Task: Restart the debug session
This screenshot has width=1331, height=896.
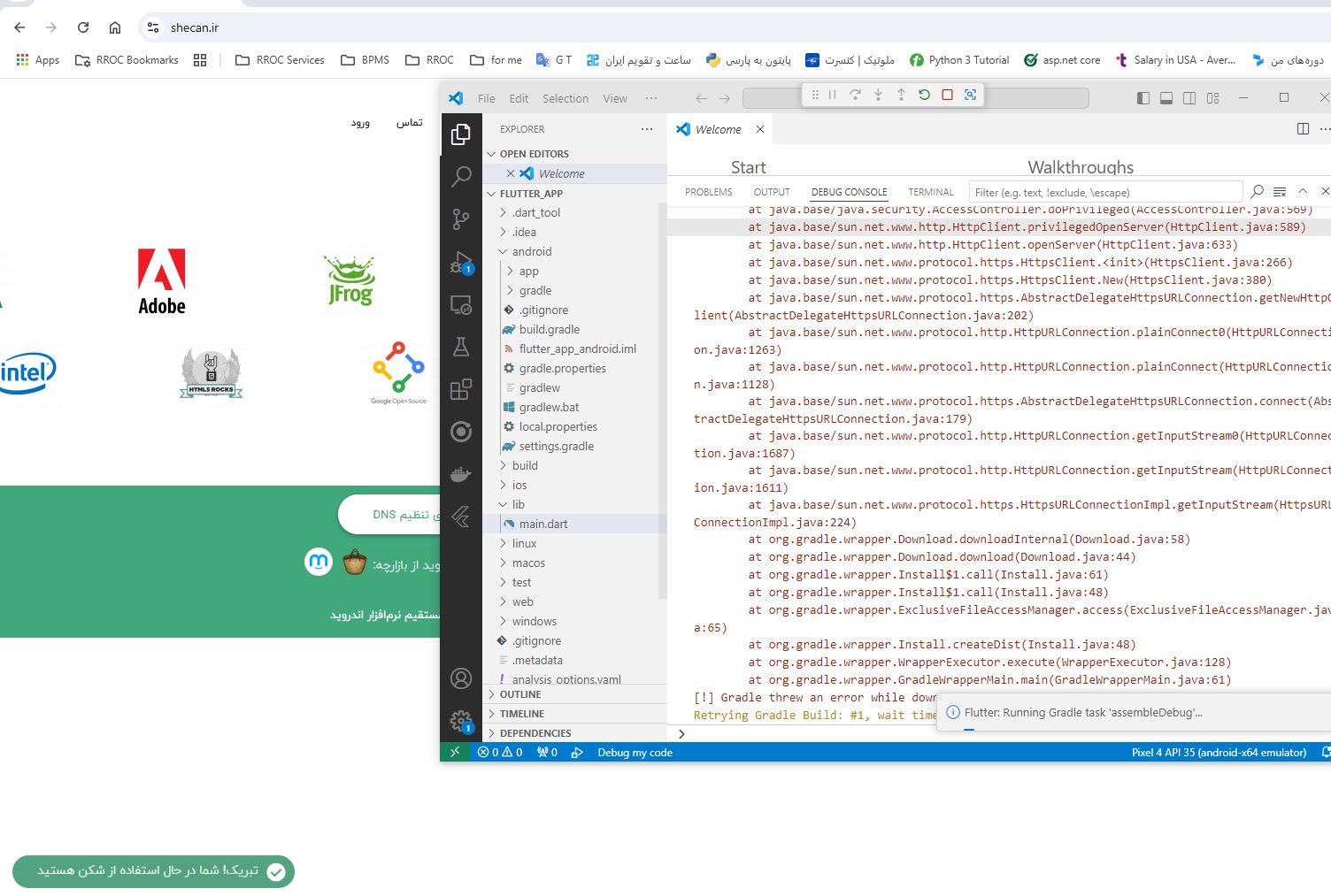Action: tap(924, 95)
